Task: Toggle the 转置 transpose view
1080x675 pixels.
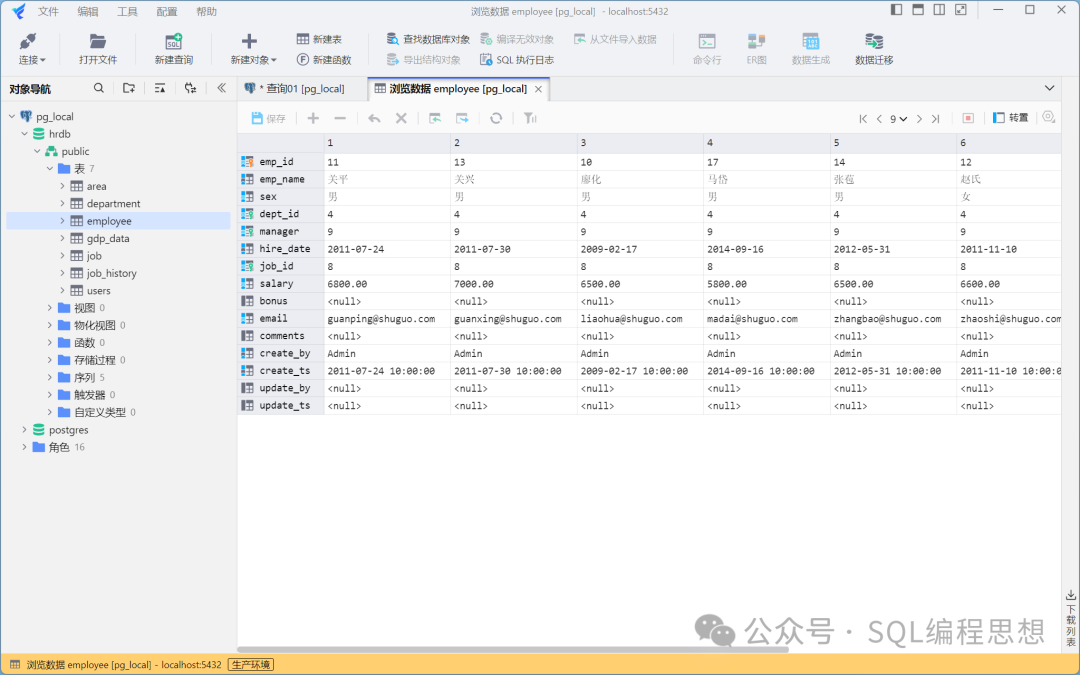Action: point(1010,118)
